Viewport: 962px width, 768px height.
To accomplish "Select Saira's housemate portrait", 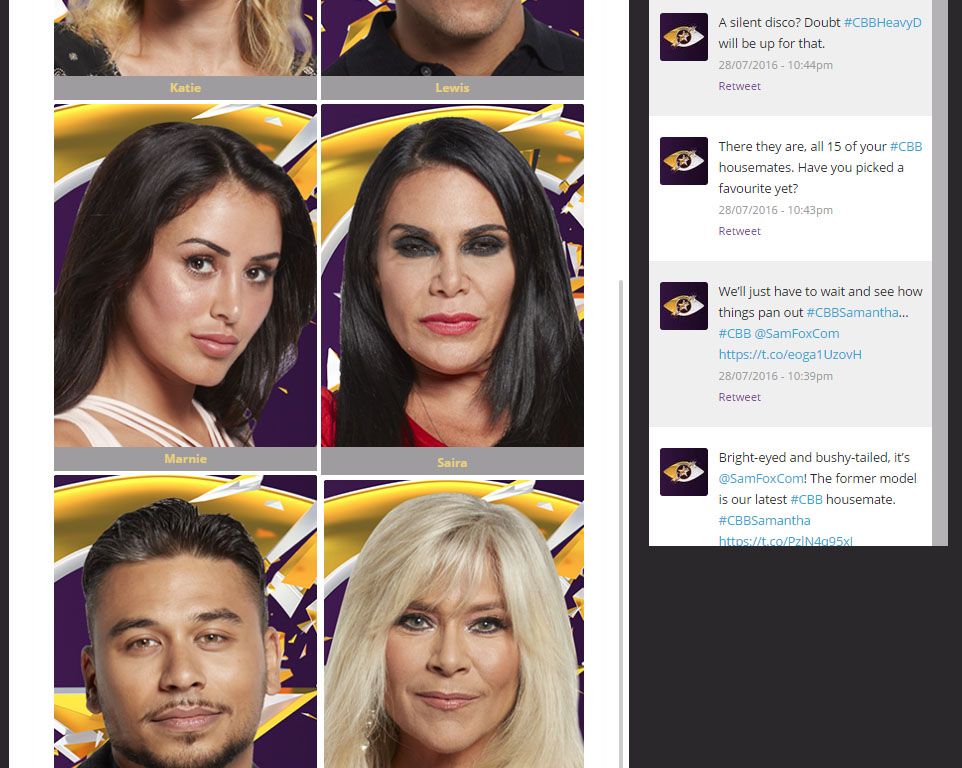I will 452,275.
